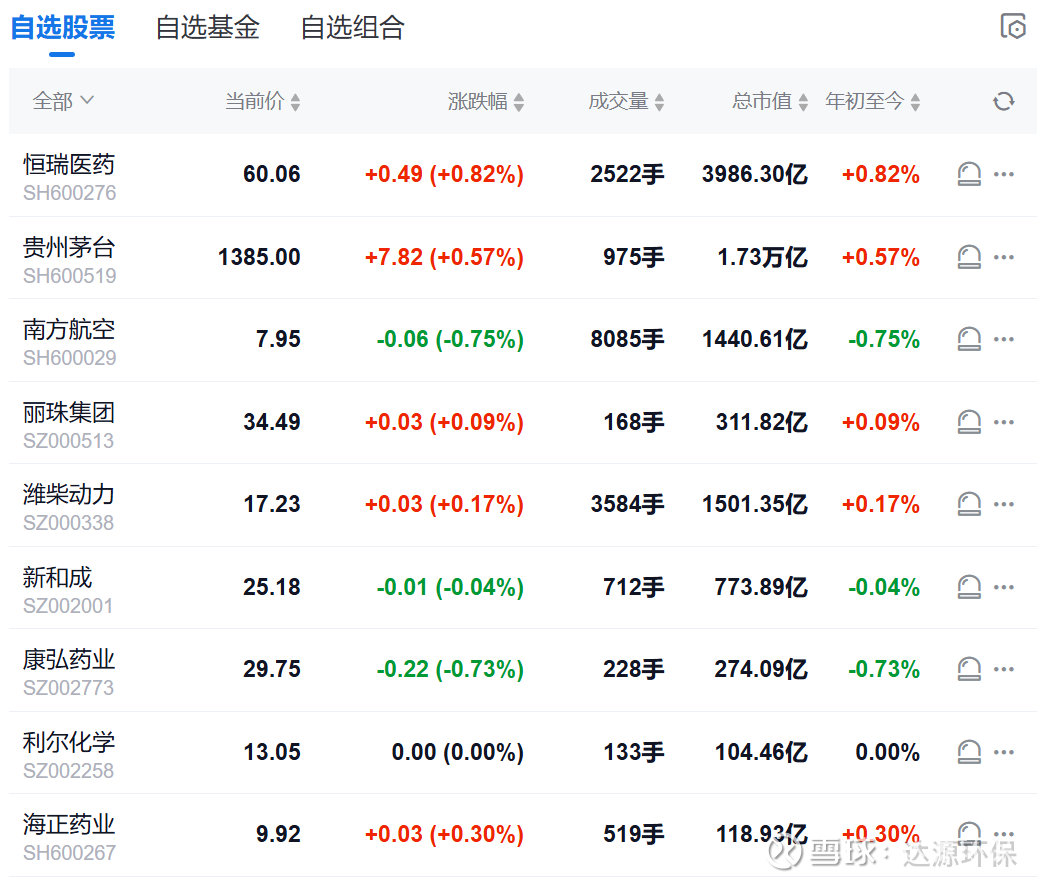1047x885 pixels.
Task: Open more options for 康弘药业
Action: [x=1004, y=669]
